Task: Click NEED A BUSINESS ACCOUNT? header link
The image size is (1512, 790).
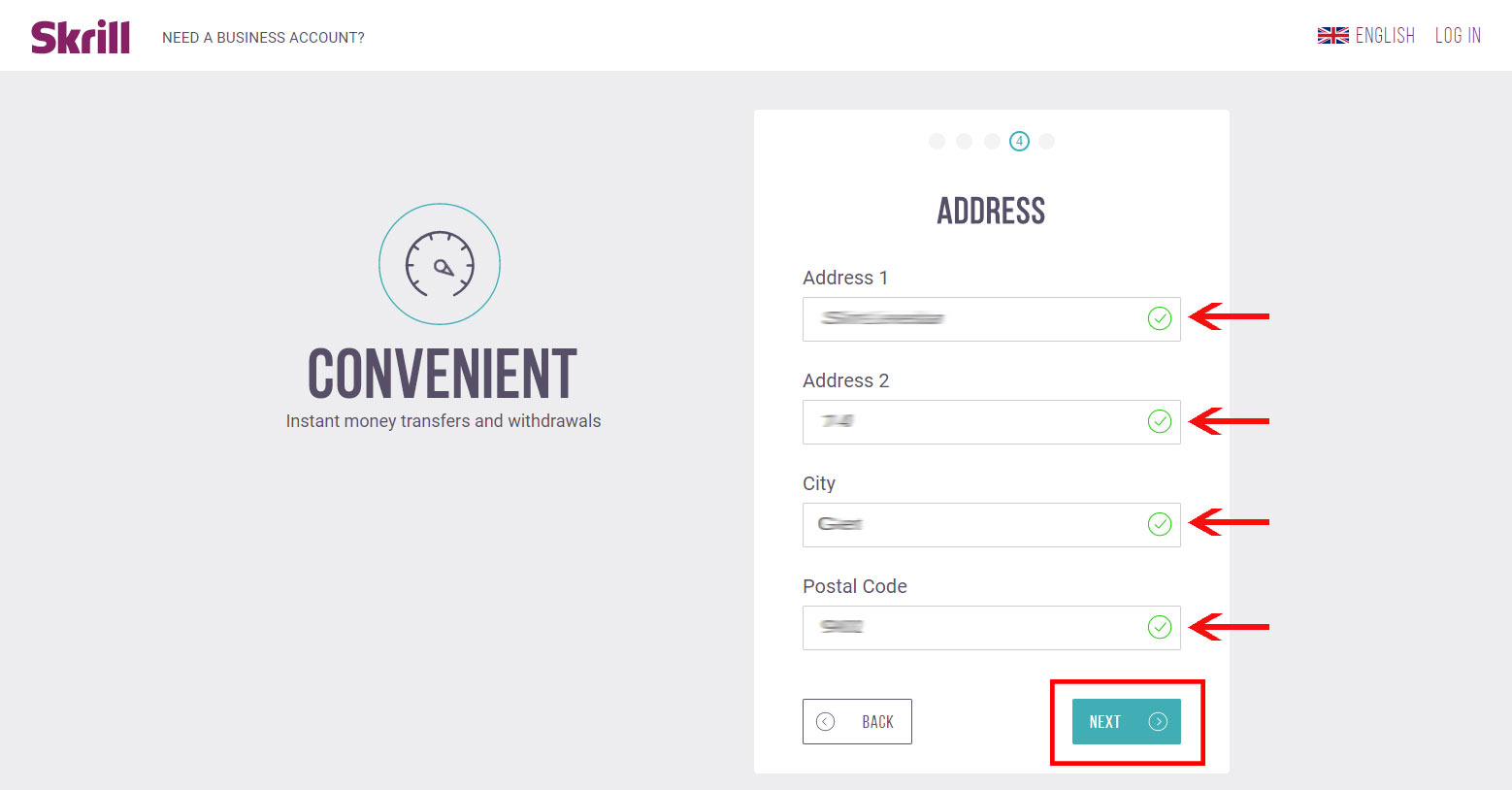Action: point(263,37)
